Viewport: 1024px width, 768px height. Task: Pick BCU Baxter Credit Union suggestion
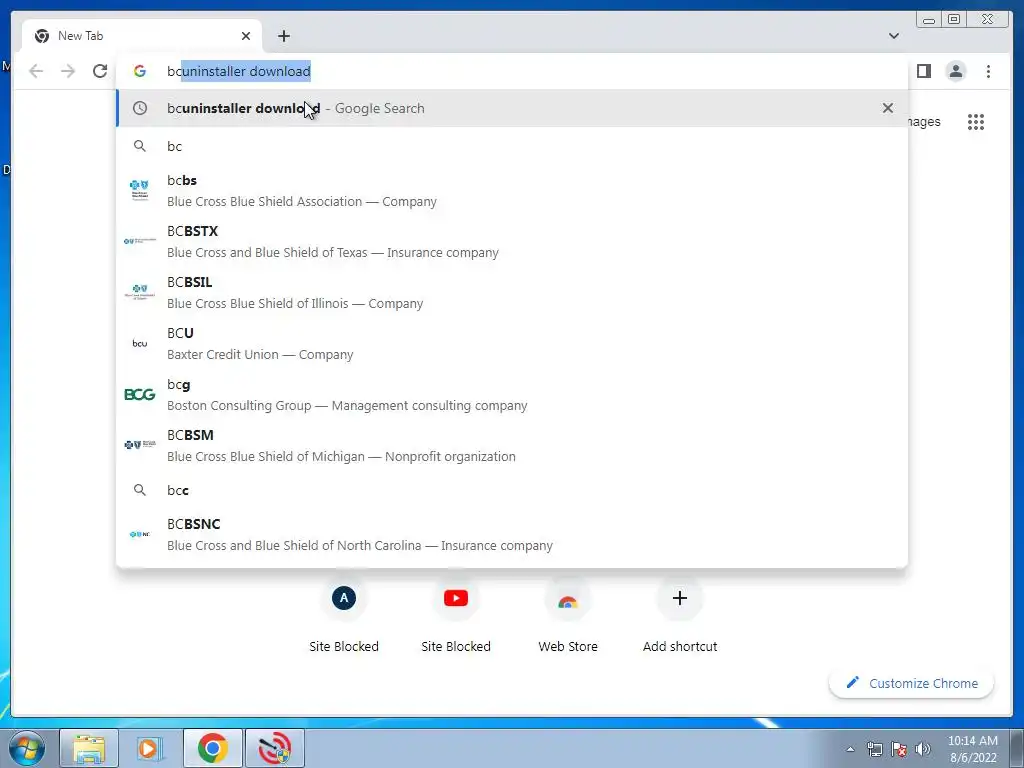pyautogui.click(x=511, y=344)
